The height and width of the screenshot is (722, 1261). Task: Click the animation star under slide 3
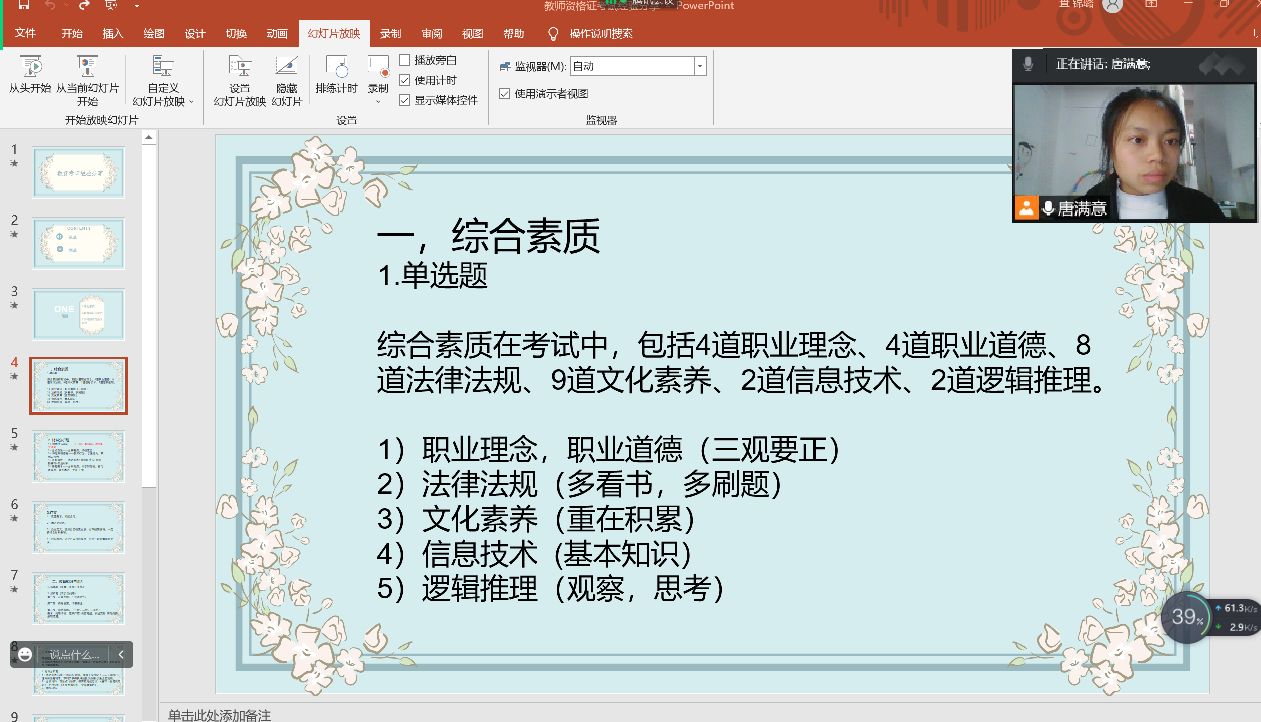click(14, 305)
